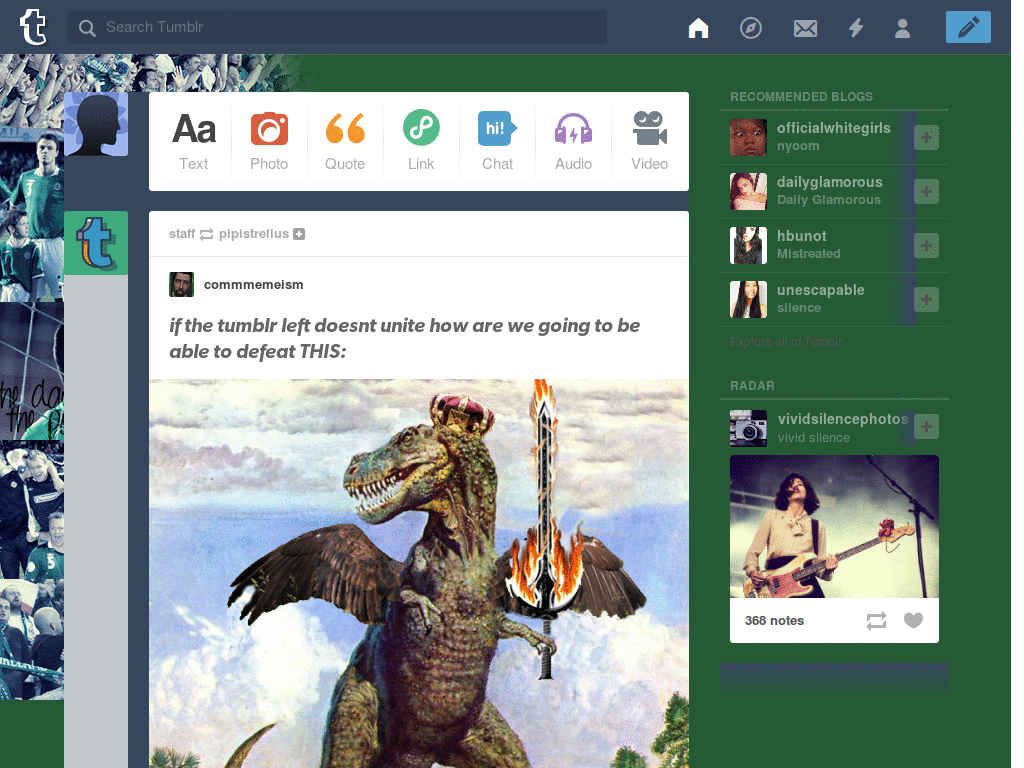Open hbunot recommended blog
Viewport: 1024px width, 768px height.
[801, 236]
